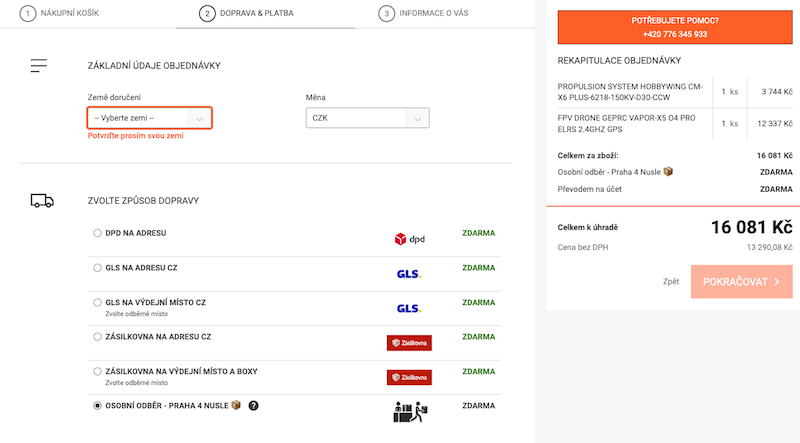Viewport: 800px width, 443px height.
Task: Click step 1 circle icon
Action: pyautogui.click(x=28, y=13)
